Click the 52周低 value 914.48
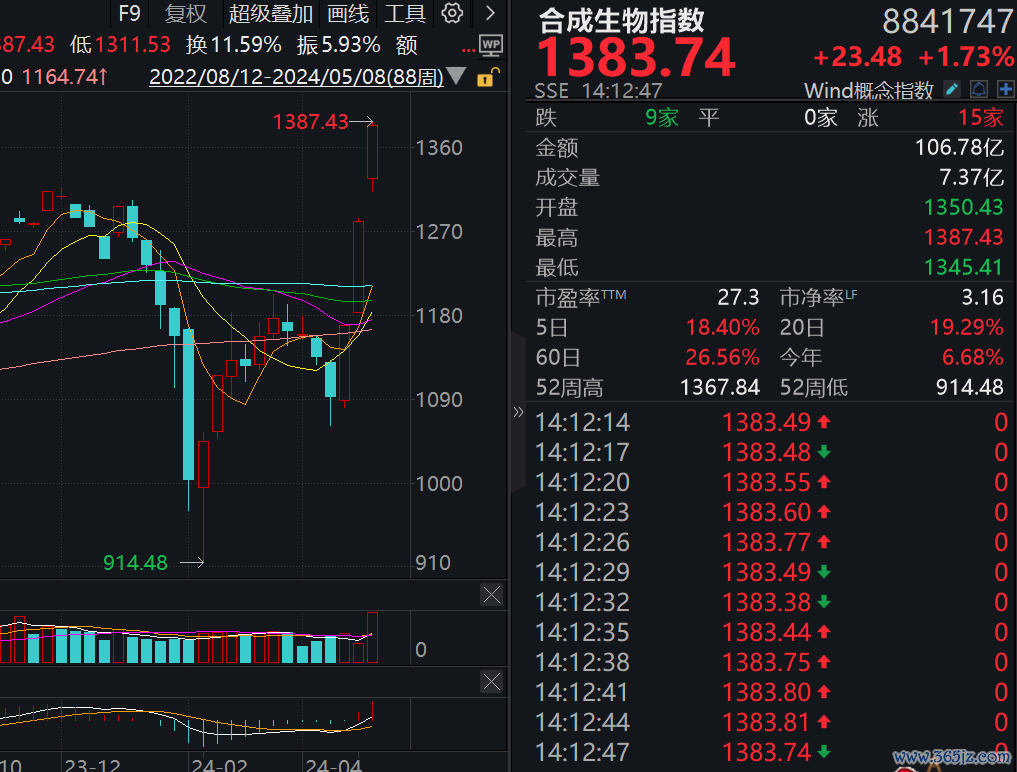The image size is (1017, 772). click(x=970, y=387)
